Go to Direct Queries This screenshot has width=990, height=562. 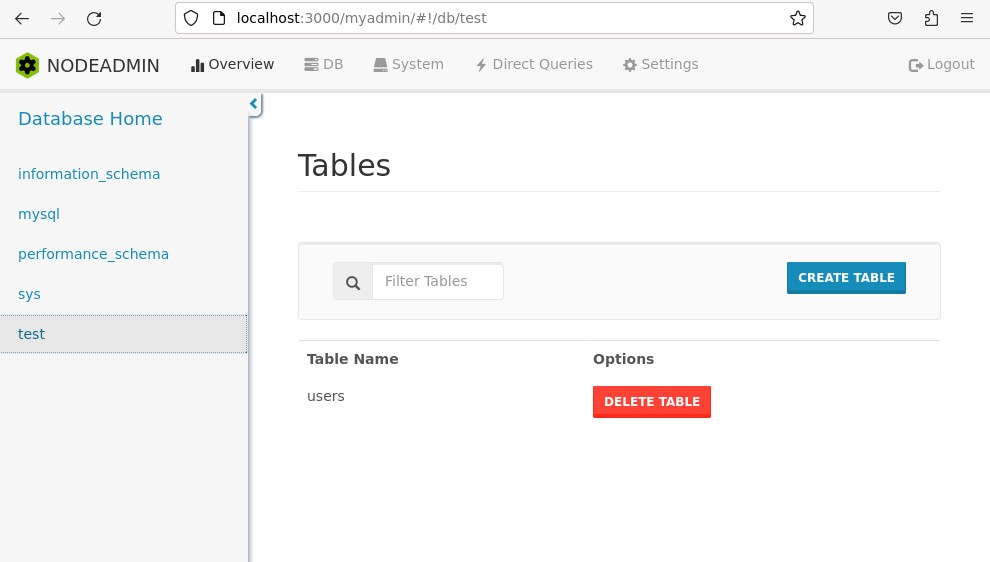click(533, 64)
